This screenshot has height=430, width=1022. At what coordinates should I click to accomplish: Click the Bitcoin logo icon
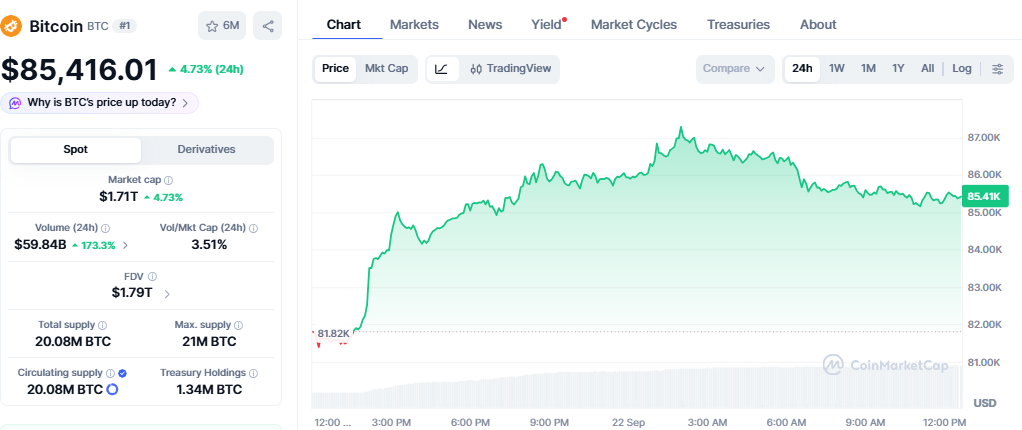click(12, 26)
